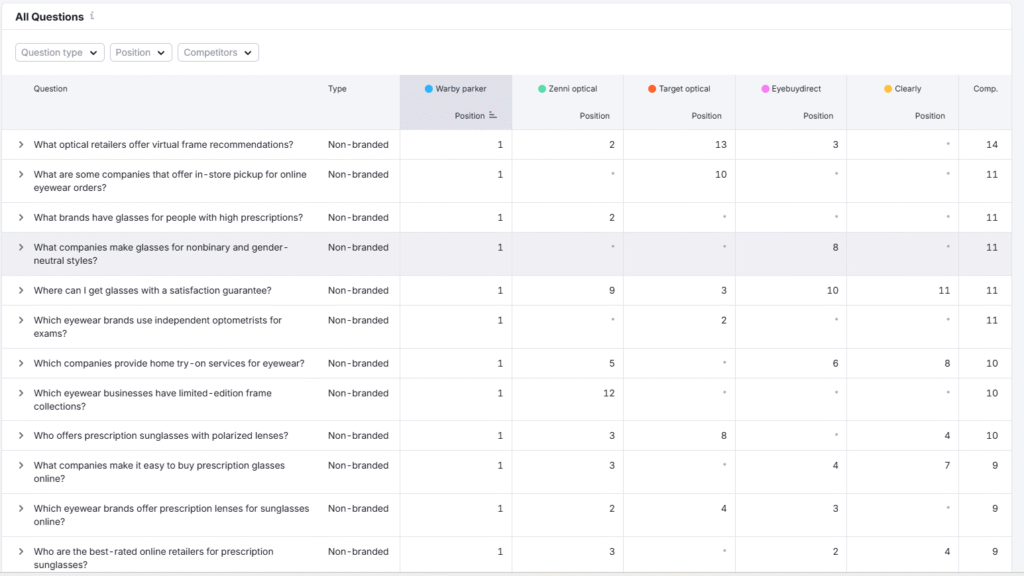The height and width of the screenshot is (576, 1024).
Task: Click the Type column header
Action: pos(337,89)
